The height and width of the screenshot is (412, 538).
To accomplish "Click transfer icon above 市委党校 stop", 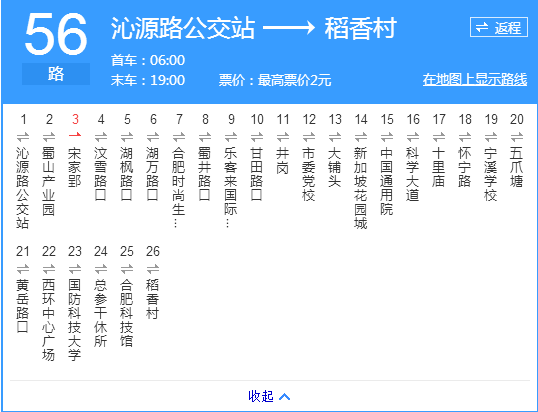I will coord(309,137).
